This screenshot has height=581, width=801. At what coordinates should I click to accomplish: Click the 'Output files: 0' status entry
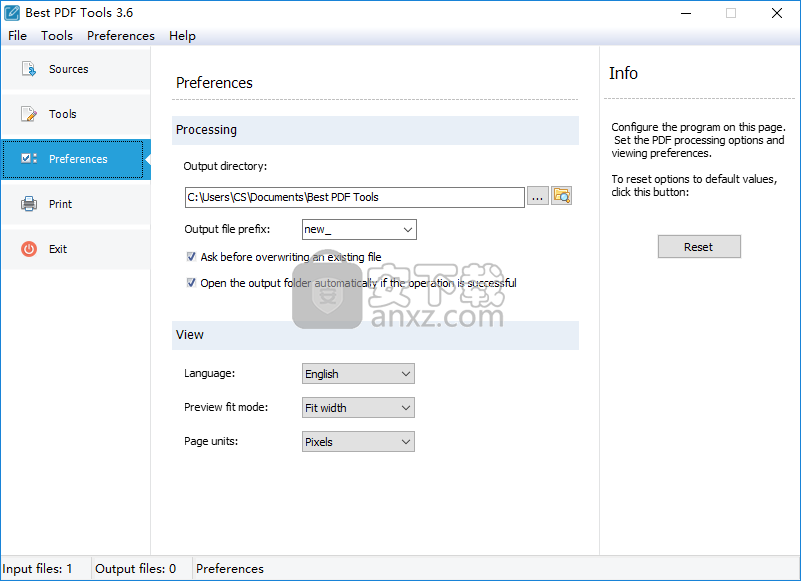[x=135, y=569]
